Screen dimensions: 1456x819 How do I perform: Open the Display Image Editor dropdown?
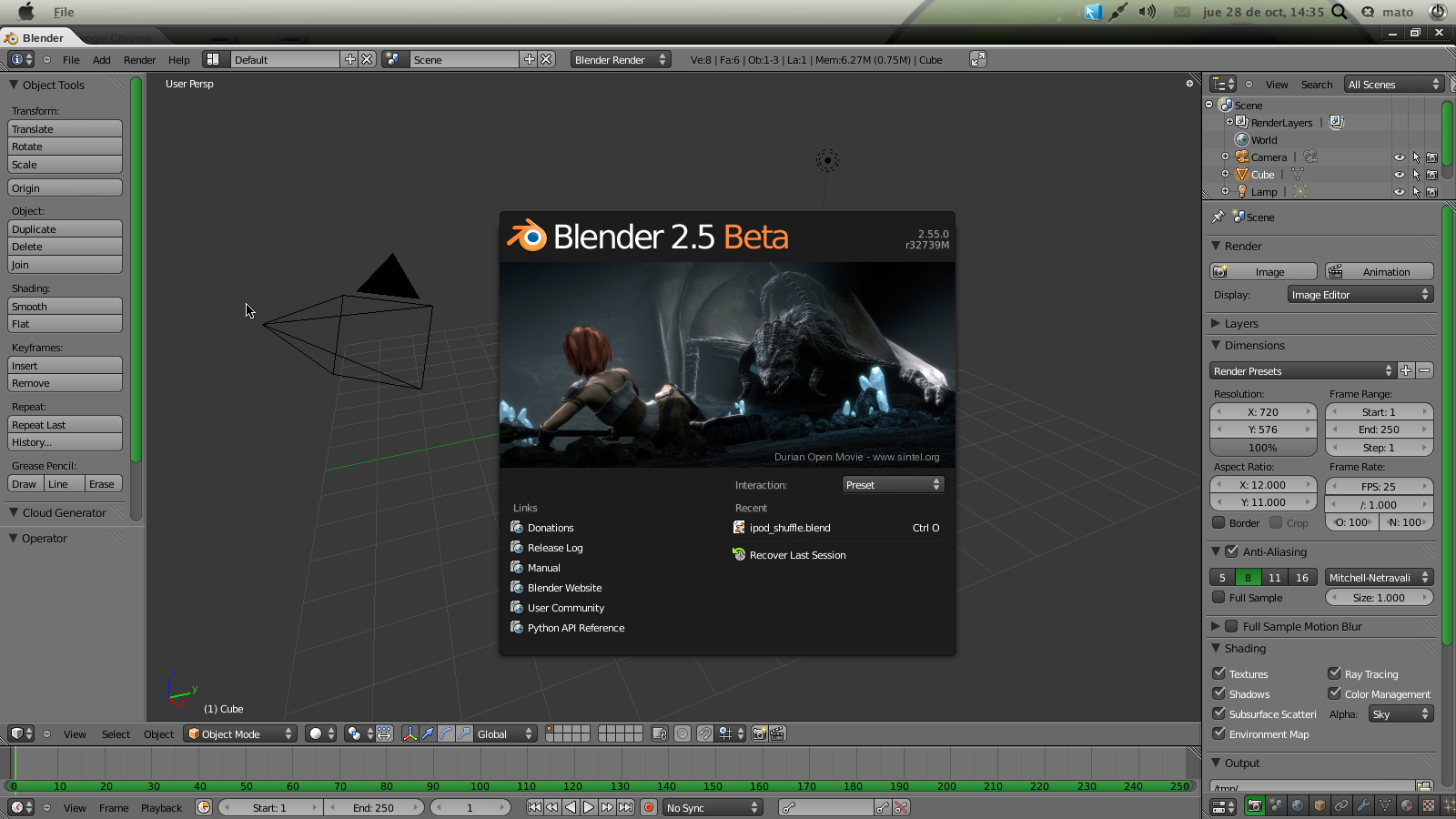pyautogui.click(x=1360, y=295)
